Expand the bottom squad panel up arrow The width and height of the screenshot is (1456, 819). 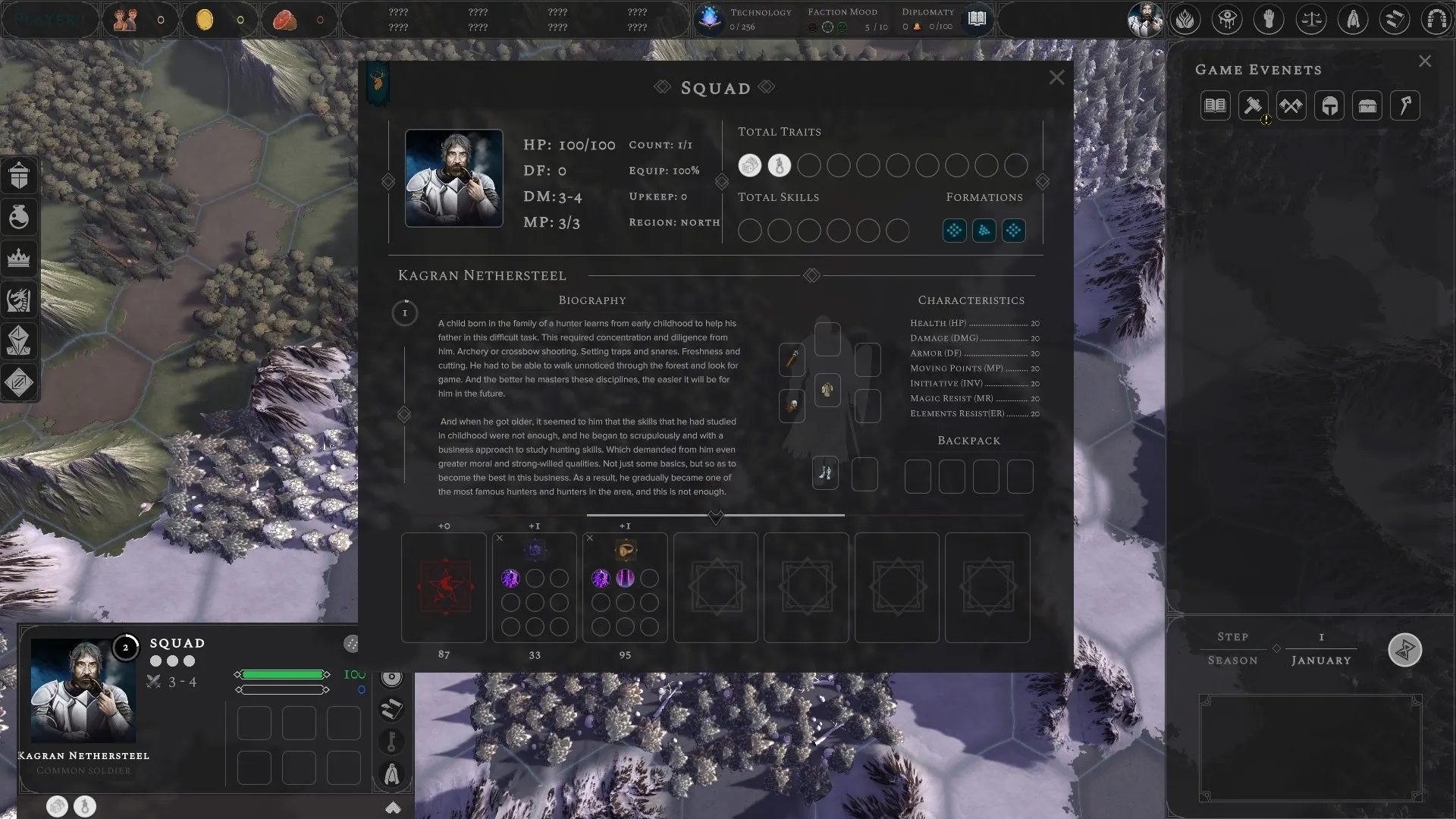coord(393,808)
